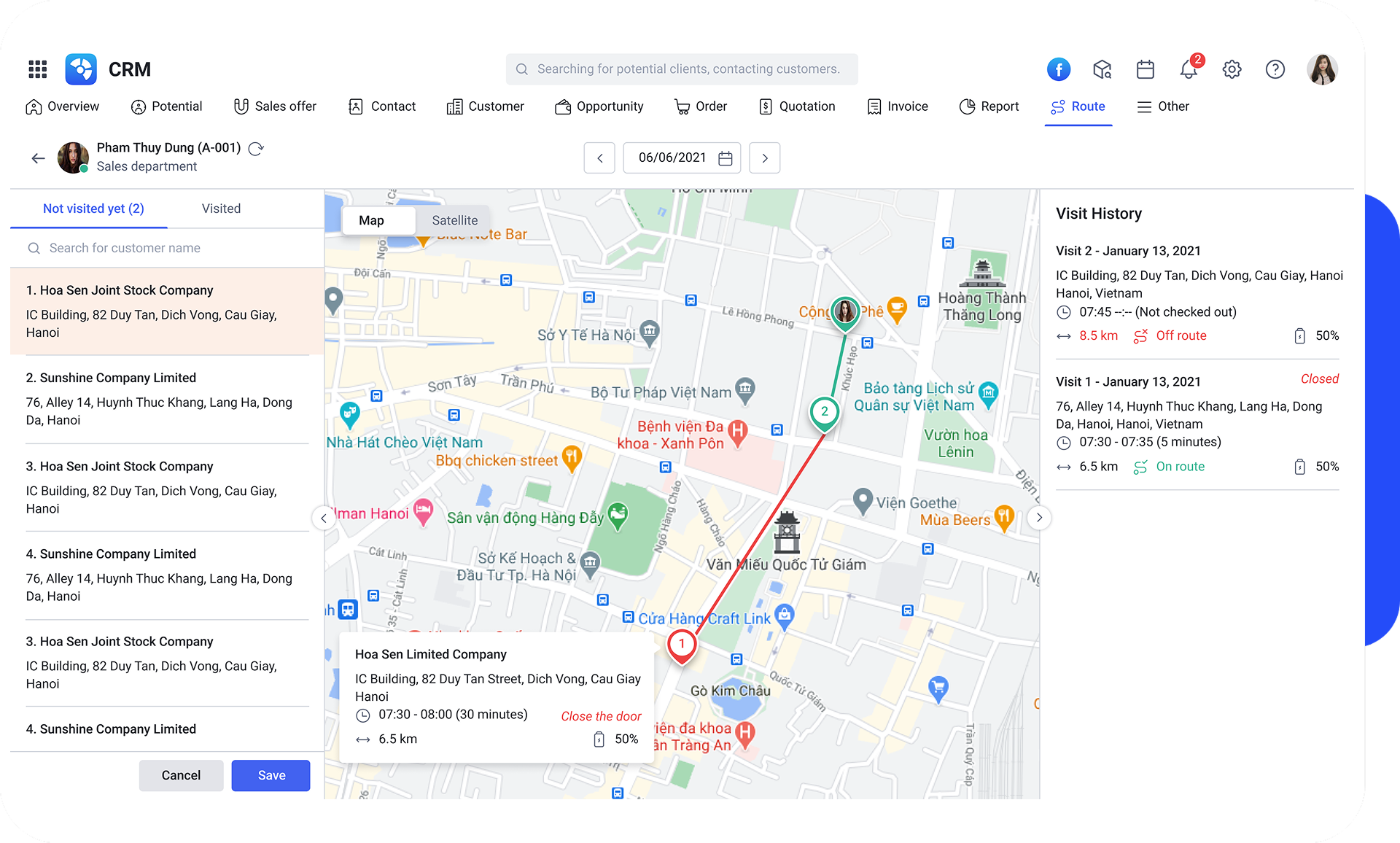Go to the next day with right arrow
The image size is (1400, 843).
pos(764,158)
